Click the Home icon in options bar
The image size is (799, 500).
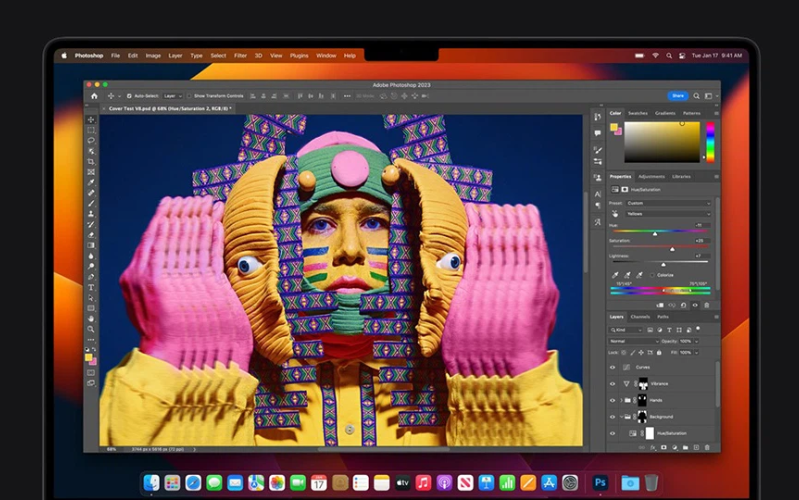click(93, 96)
